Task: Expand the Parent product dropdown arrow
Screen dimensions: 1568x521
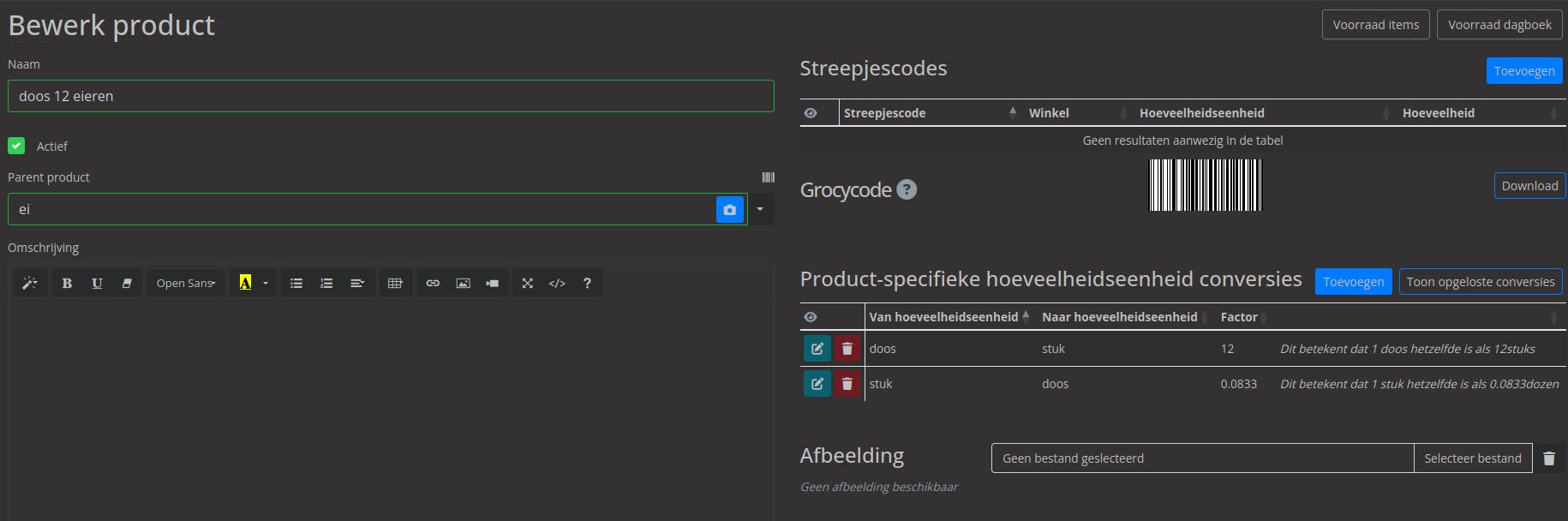Action: click(760, 210)
